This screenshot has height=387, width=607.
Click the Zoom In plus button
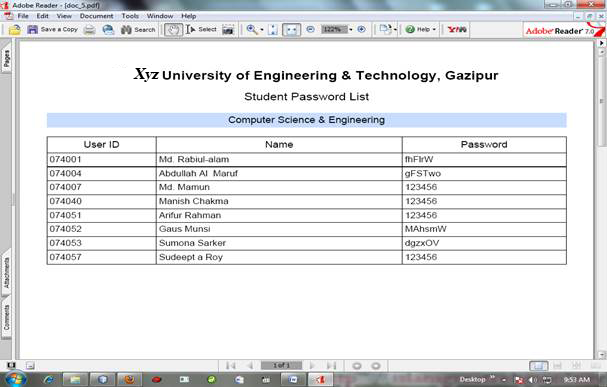pos(361,29)
